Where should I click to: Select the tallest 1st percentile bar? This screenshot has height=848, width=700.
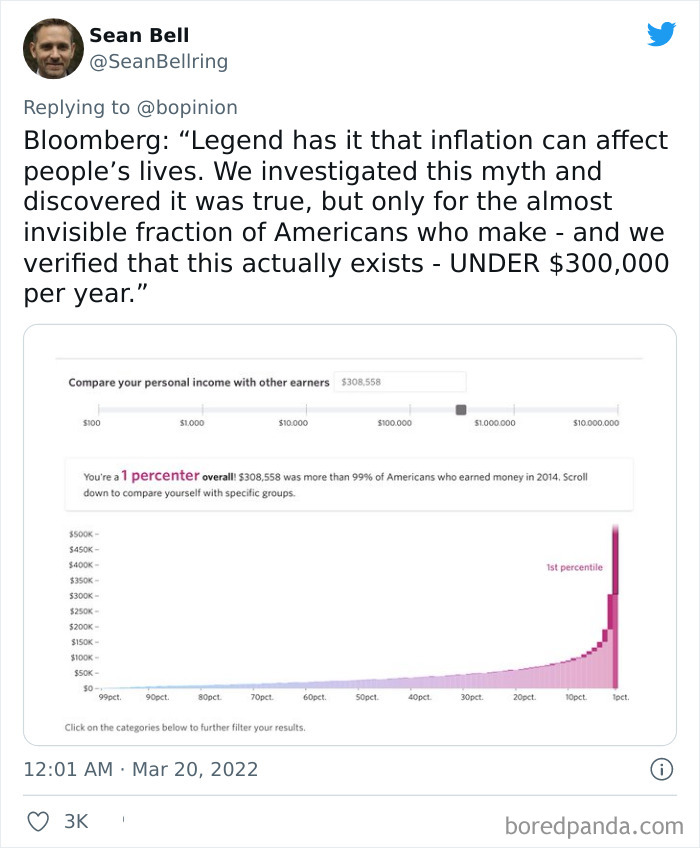(615, 600)
